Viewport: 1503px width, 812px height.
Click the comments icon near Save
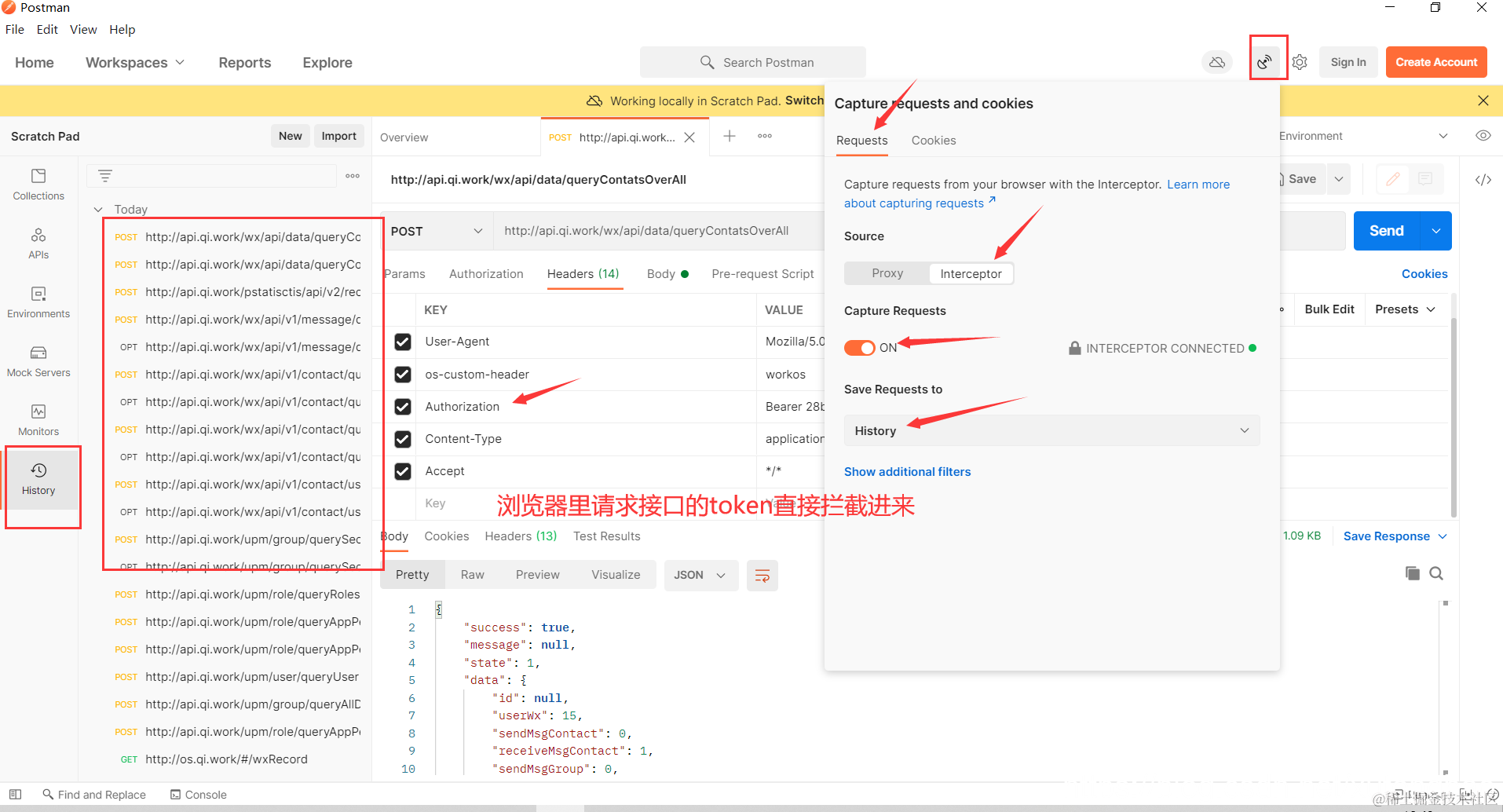[1425, 179]
